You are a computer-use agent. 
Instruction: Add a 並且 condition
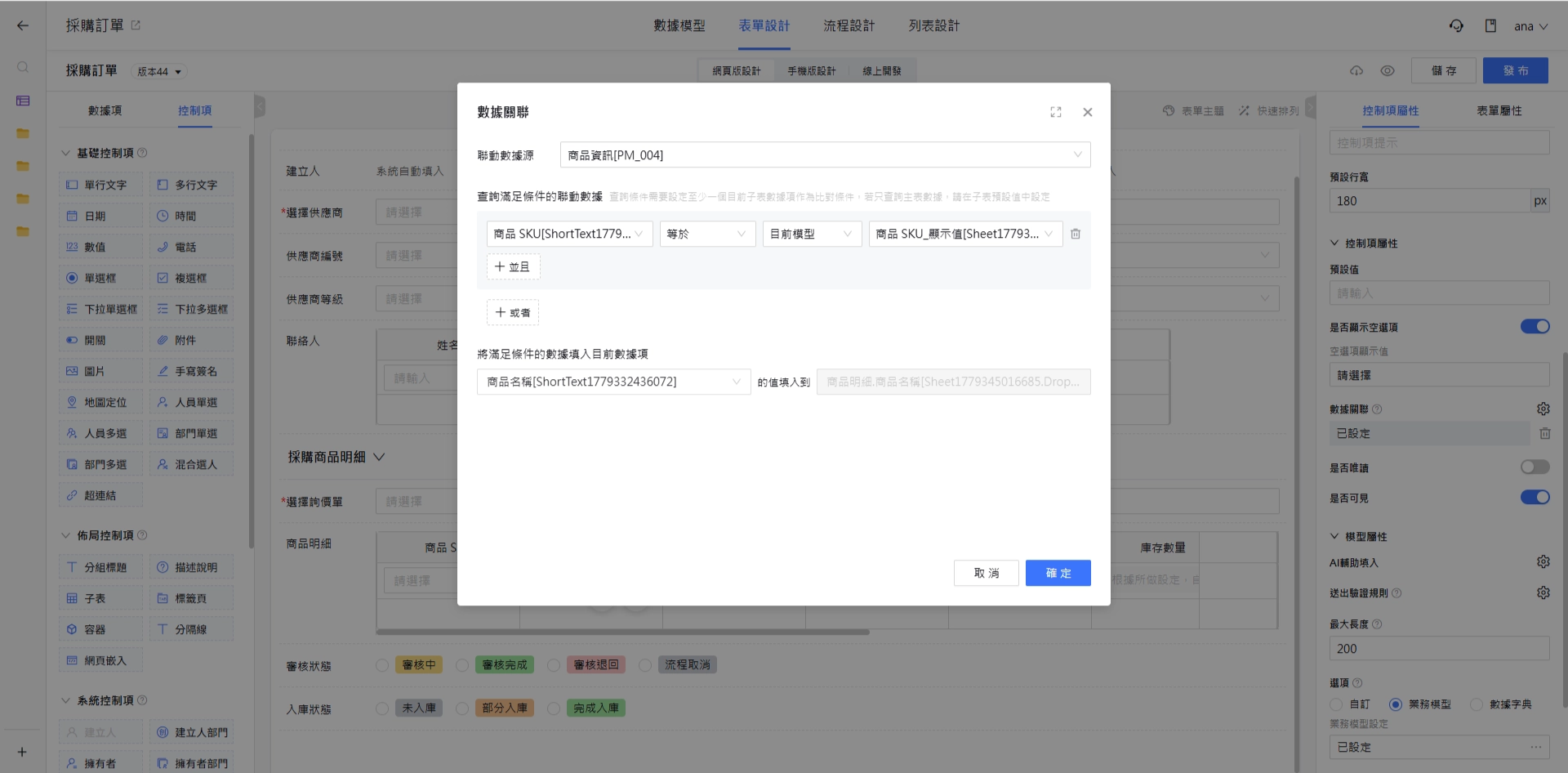click(513, 266)
